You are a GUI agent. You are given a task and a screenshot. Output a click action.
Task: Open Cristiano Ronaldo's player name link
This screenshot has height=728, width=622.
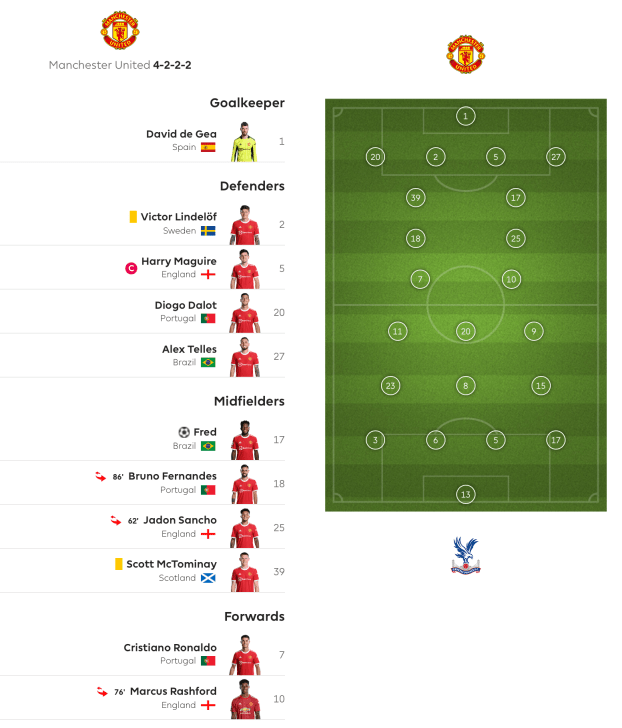[x=170, y=648]
